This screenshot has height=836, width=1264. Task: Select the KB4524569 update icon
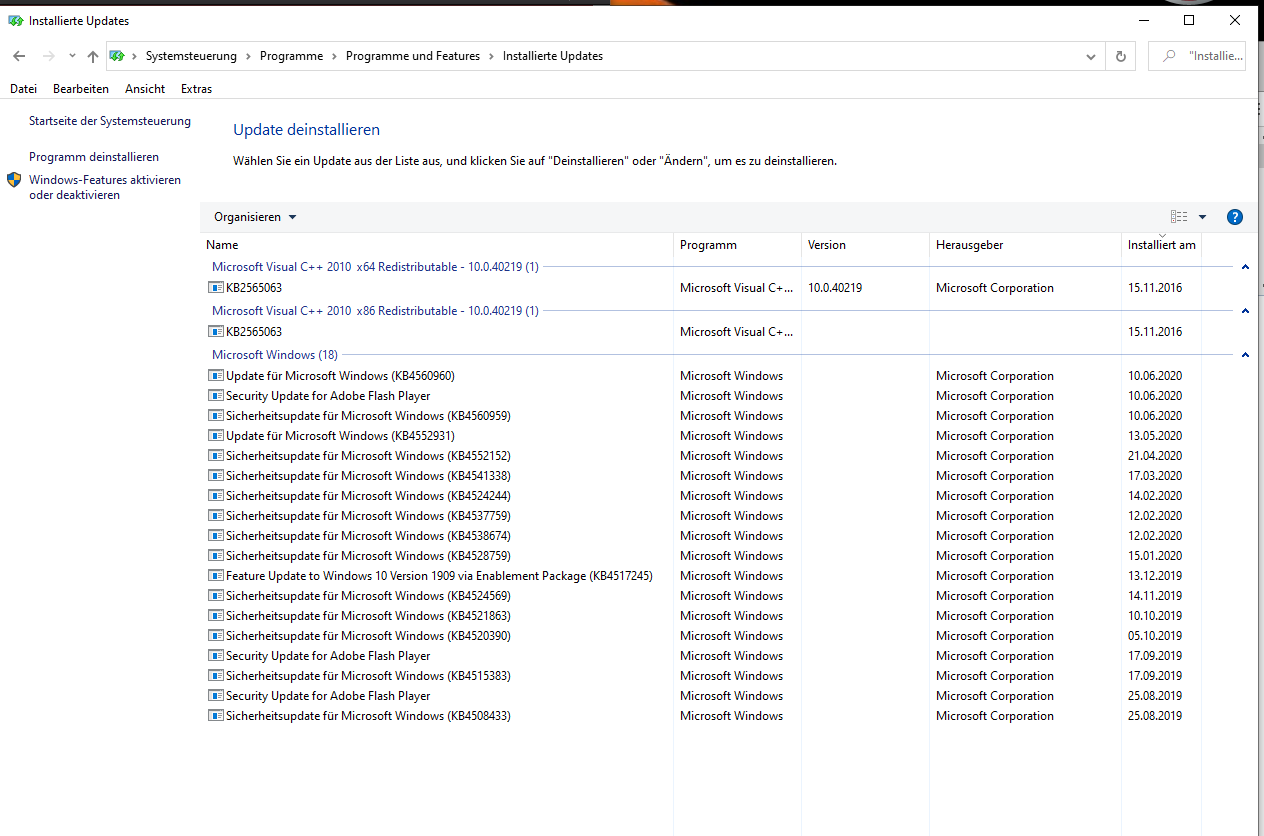coord(215,596)
